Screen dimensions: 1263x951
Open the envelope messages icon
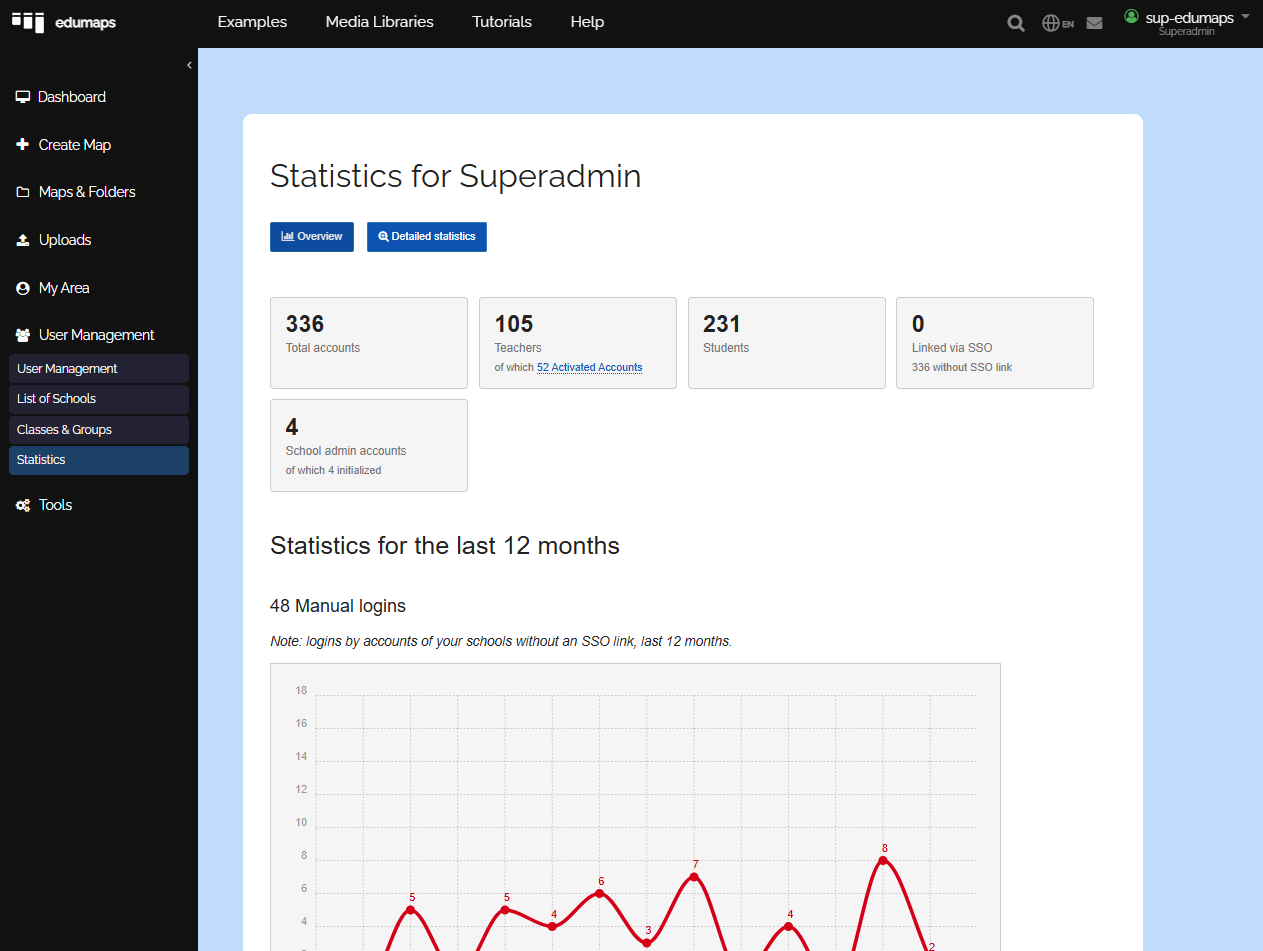pos(1094,23)
